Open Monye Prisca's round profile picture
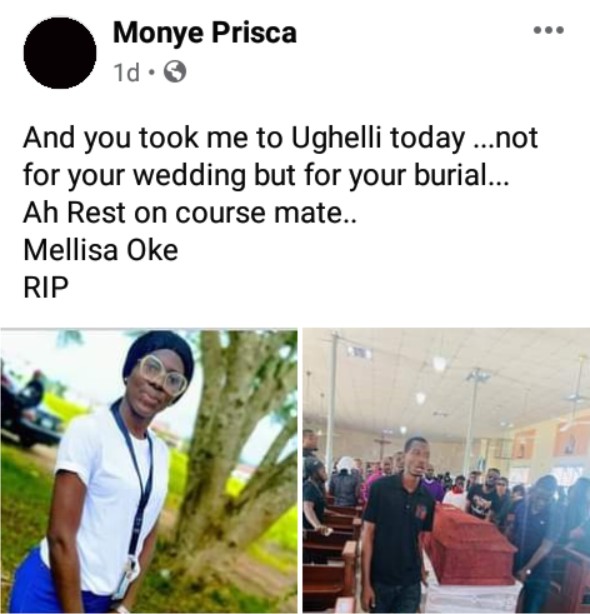The width and height of the screenshot is (590, 614). [x=60, y=52]
